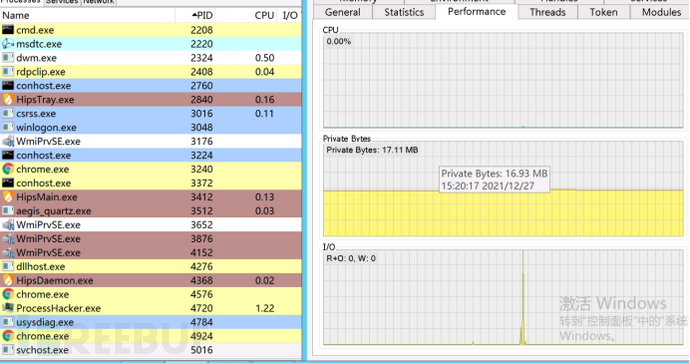Click CPU value '0.13' for HipsMain.exe
This screenshot has height=363, width=690.
[265, 197]
